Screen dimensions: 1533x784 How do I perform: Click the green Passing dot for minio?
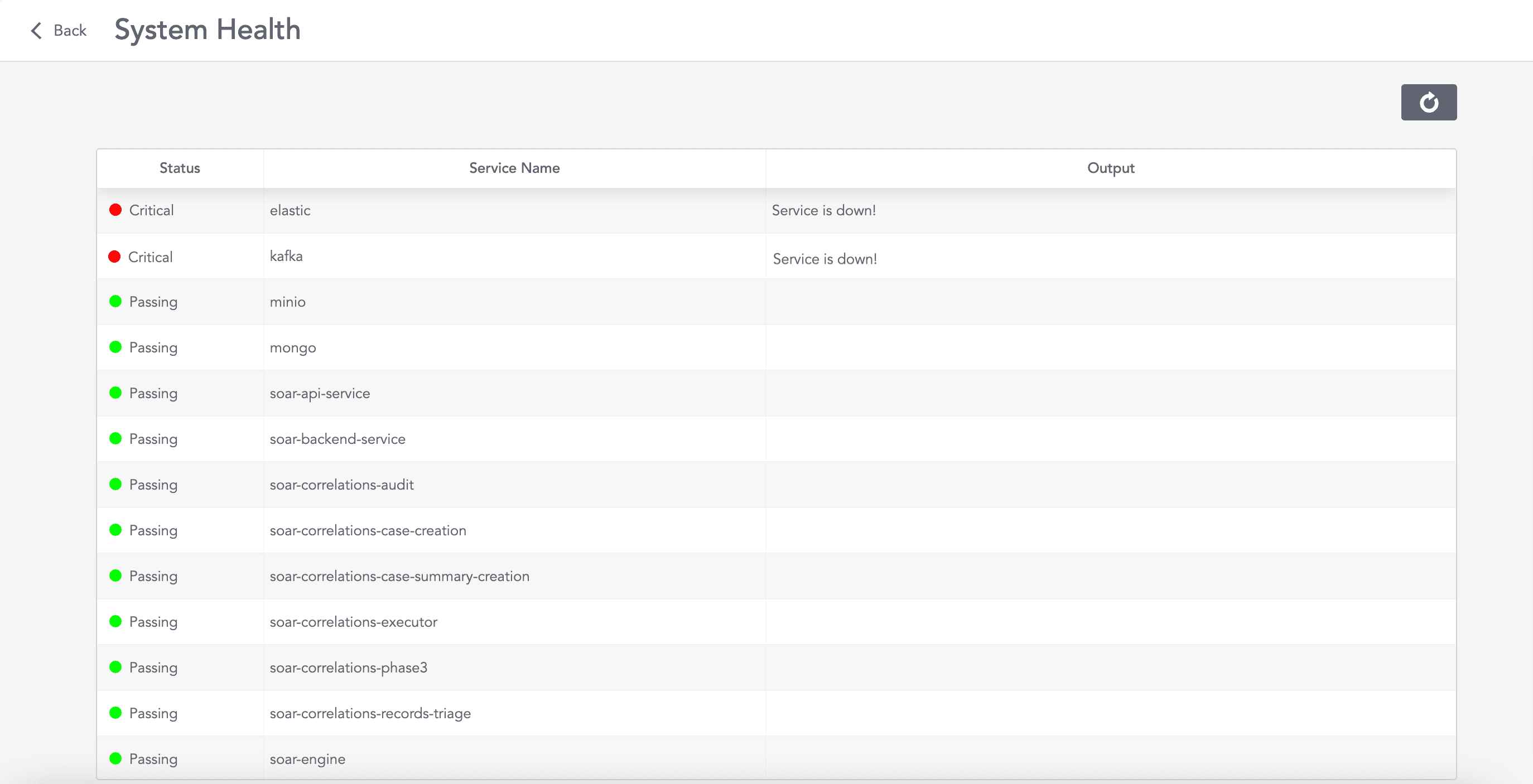(116, 302)
